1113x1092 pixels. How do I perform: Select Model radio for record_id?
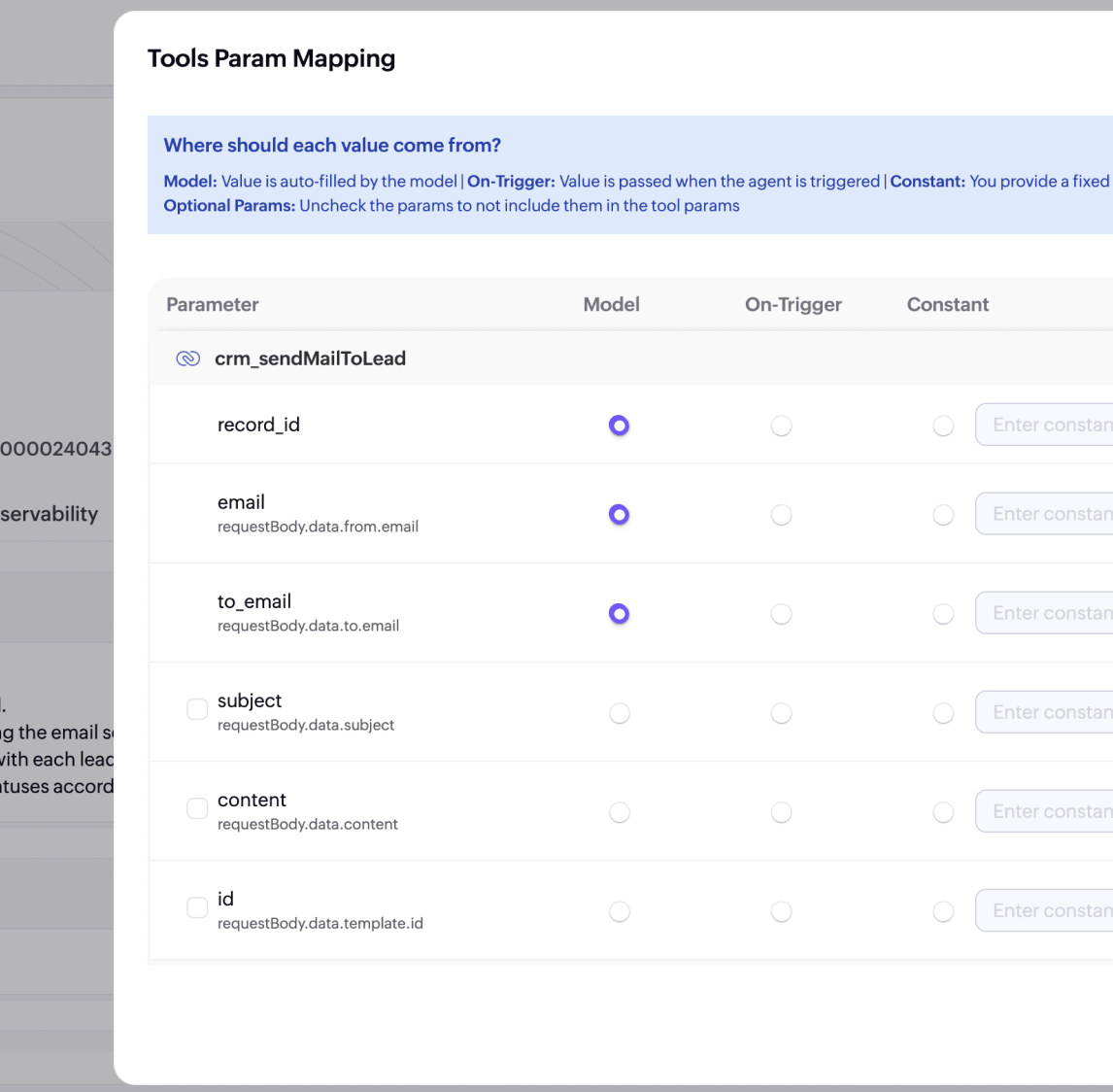click(x=619, y=426)
